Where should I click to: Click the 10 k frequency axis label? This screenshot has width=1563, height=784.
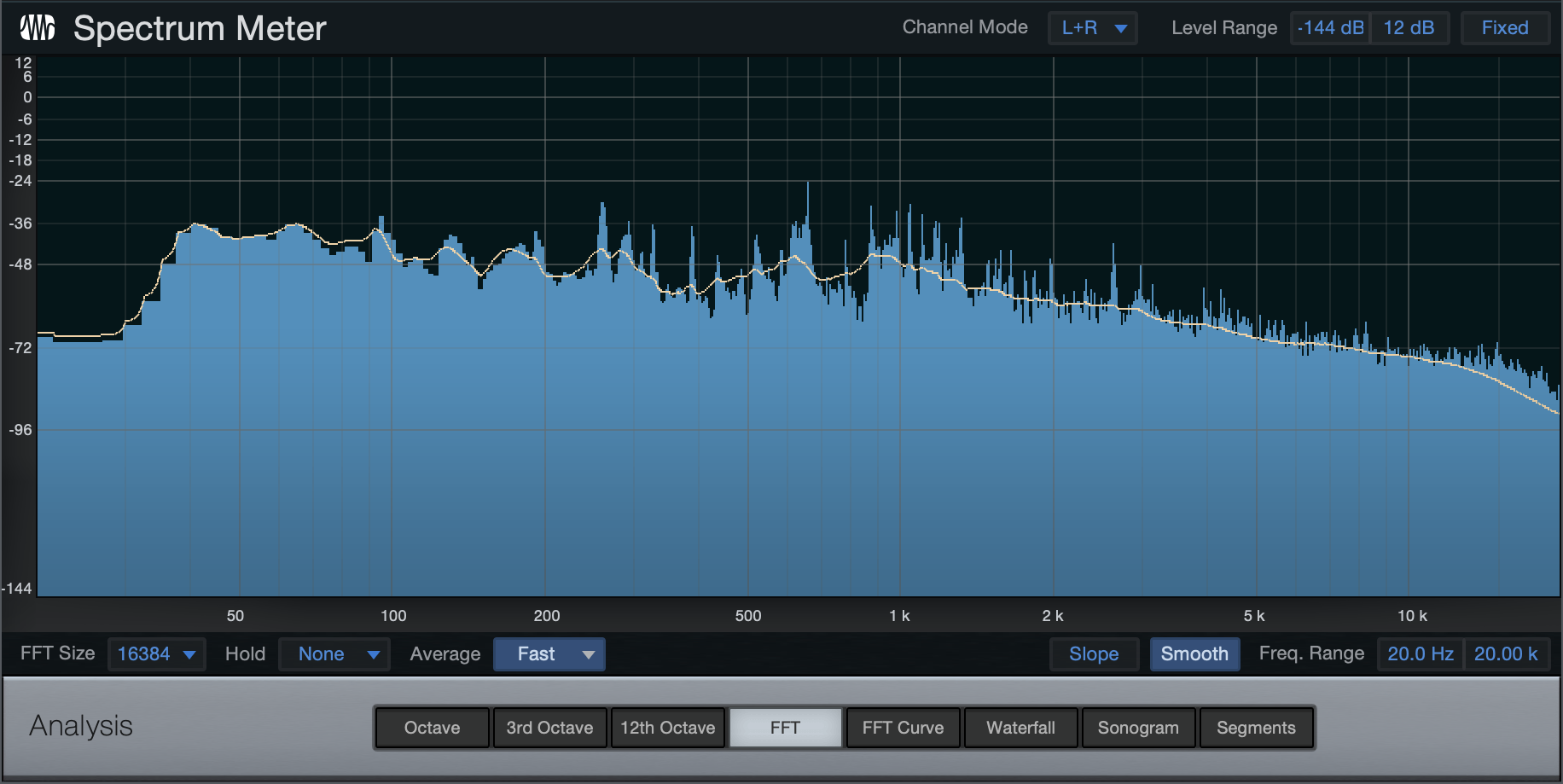point(1412,616)
